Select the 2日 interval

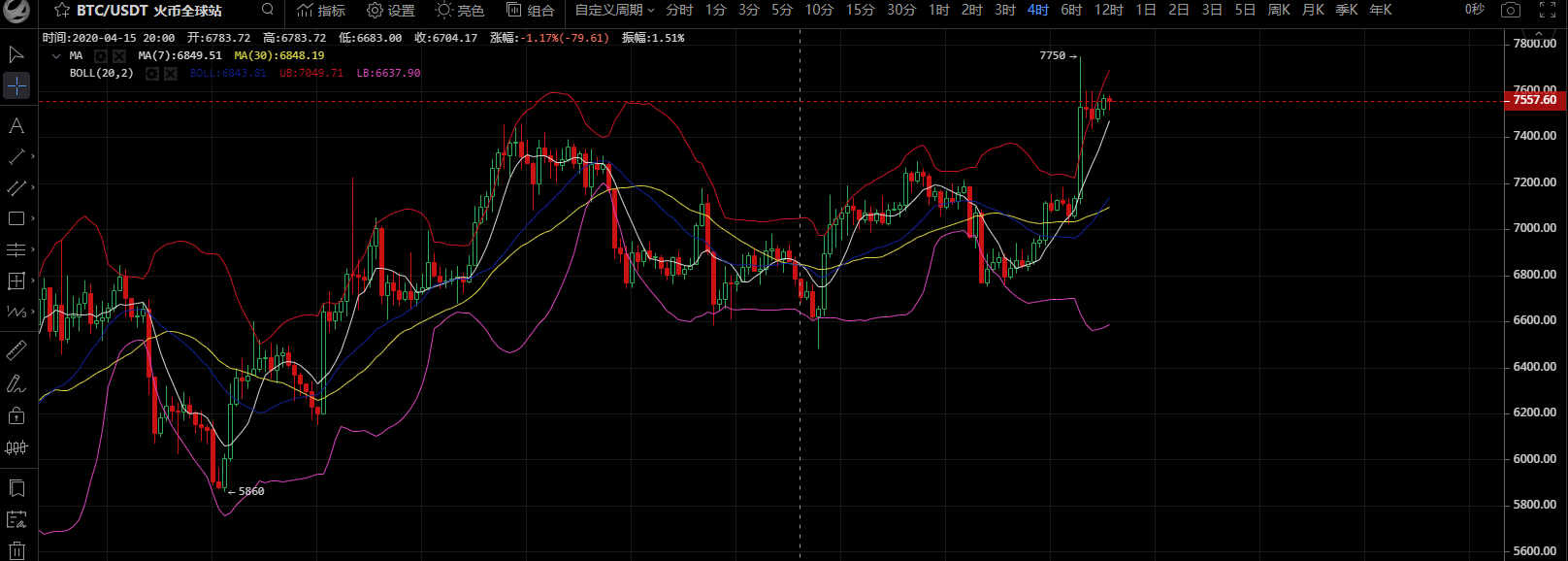[x=1179, y=10]
